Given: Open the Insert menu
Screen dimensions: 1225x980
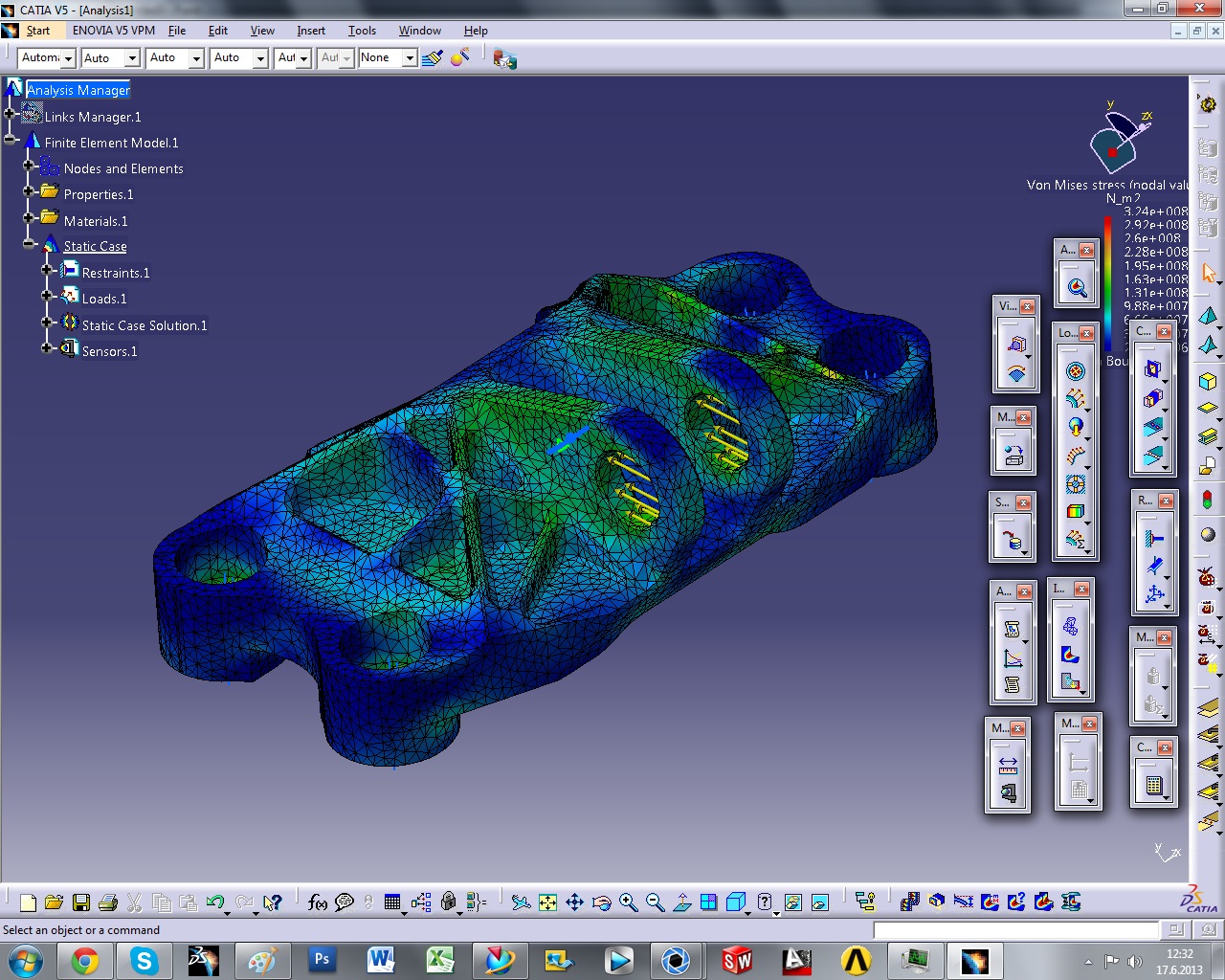Looking at the screenshot, I should (x=311, y=31).
